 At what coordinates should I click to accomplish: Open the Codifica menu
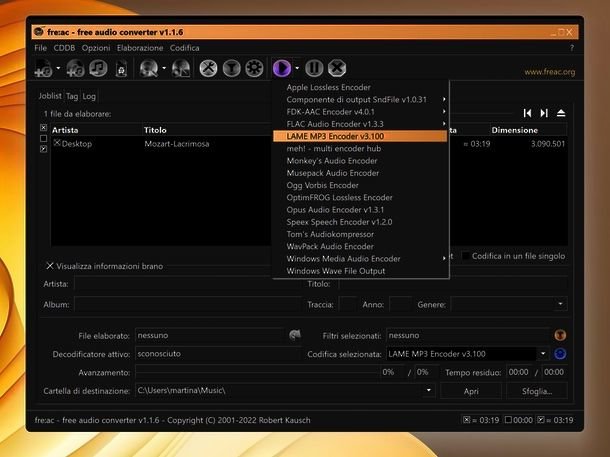[x=184, y=48]
